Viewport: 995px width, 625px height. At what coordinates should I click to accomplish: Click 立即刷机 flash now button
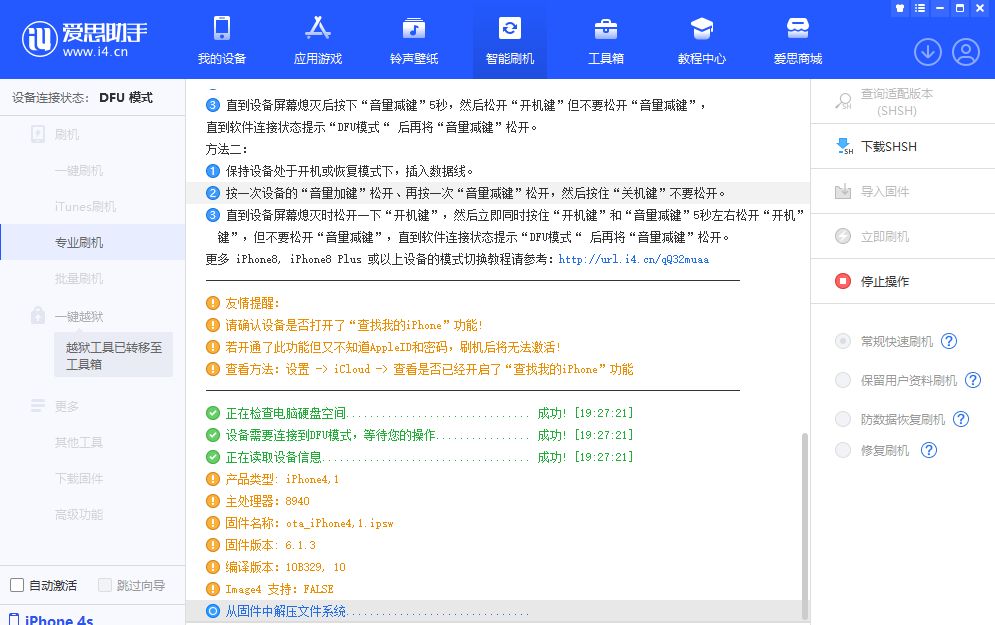(902, 237)
